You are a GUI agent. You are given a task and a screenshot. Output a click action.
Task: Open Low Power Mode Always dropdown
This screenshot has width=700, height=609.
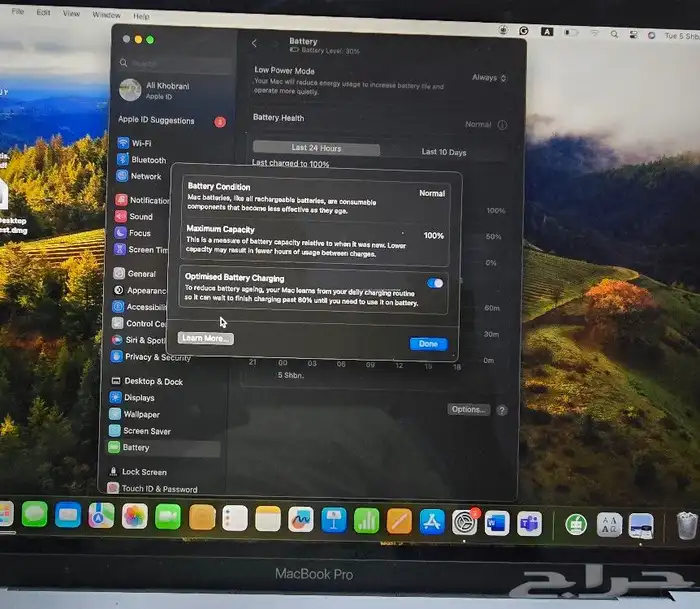pos(489,78)
